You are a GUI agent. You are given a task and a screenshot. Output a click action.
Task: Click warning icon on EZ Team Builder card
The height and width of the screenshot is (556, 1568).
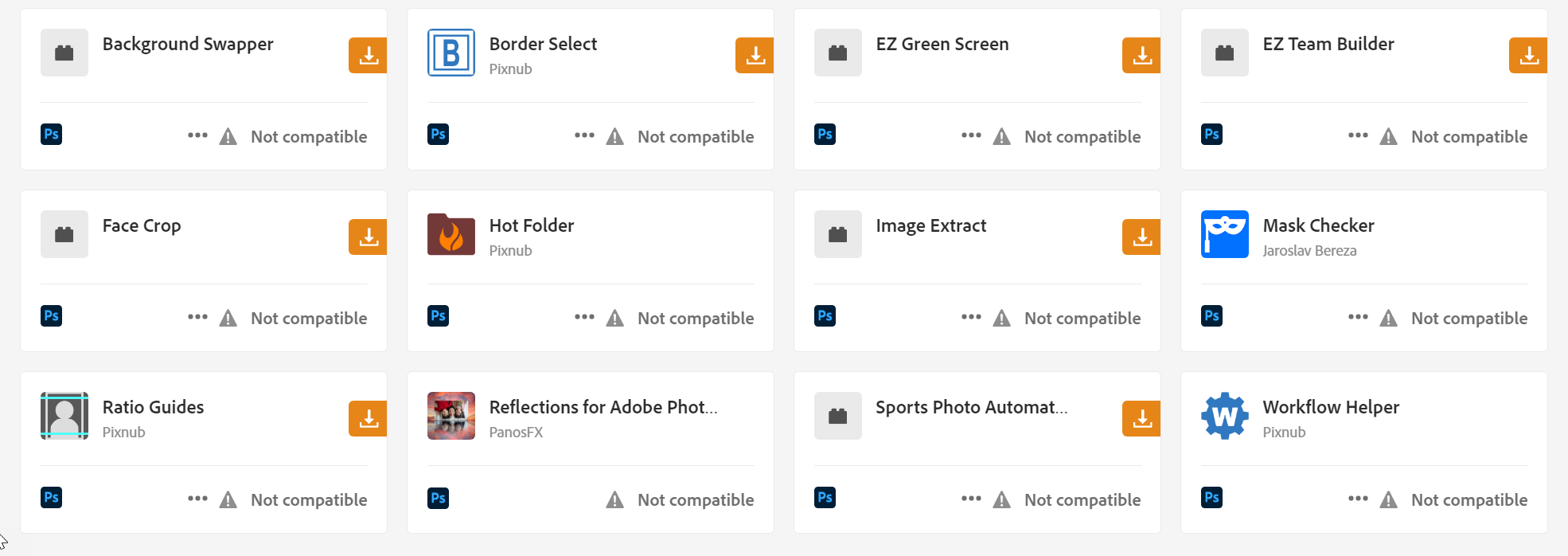[x=1389, y=137]
